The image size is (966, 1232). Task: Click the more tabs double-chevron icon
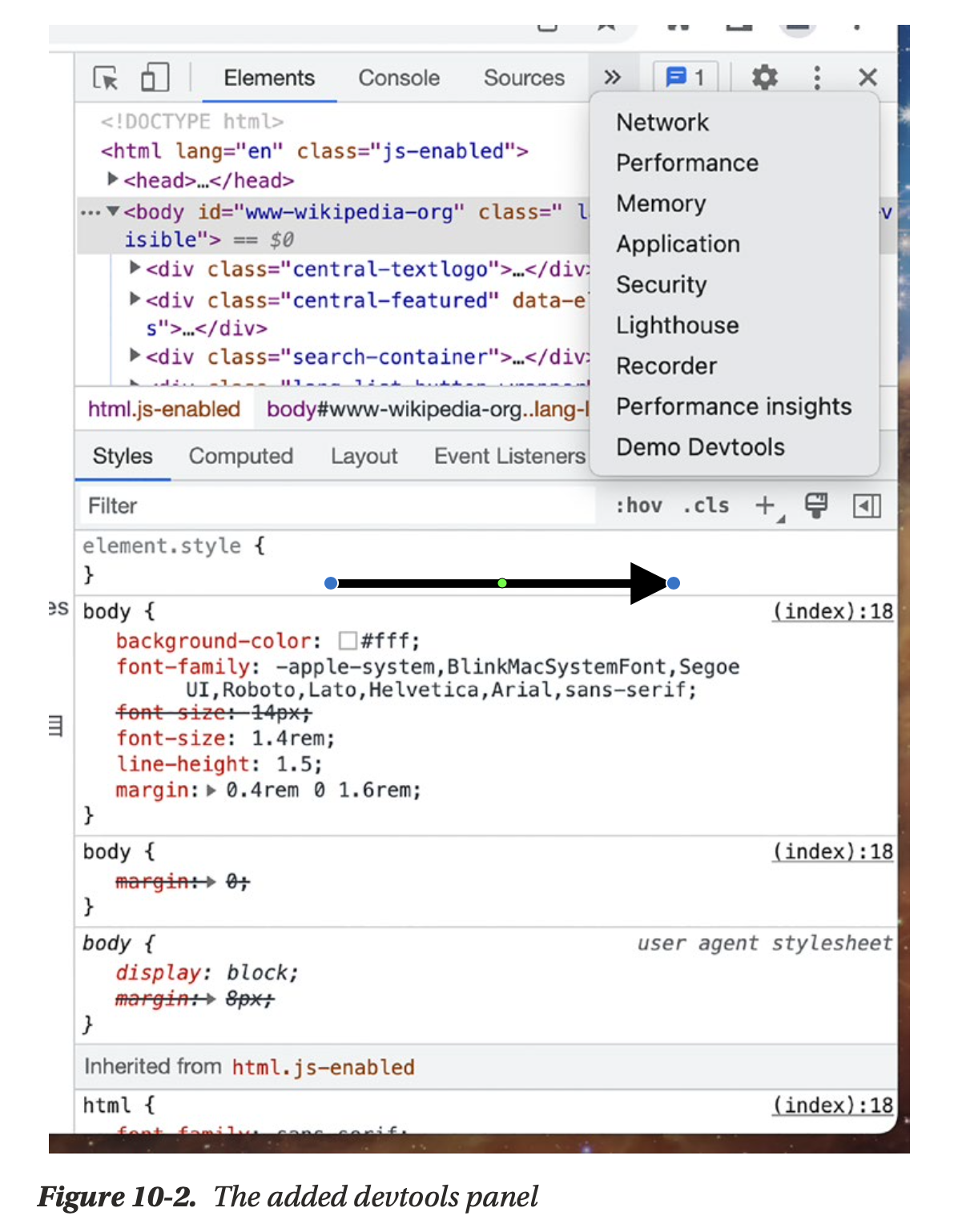pos(613,78)
